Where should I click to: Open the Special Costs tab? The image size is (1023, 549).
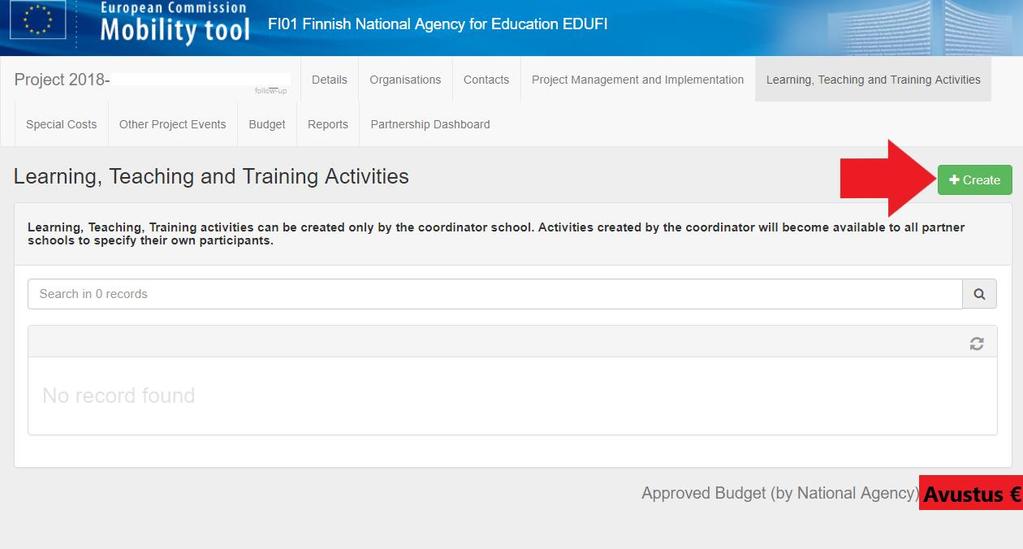point(61,124)
